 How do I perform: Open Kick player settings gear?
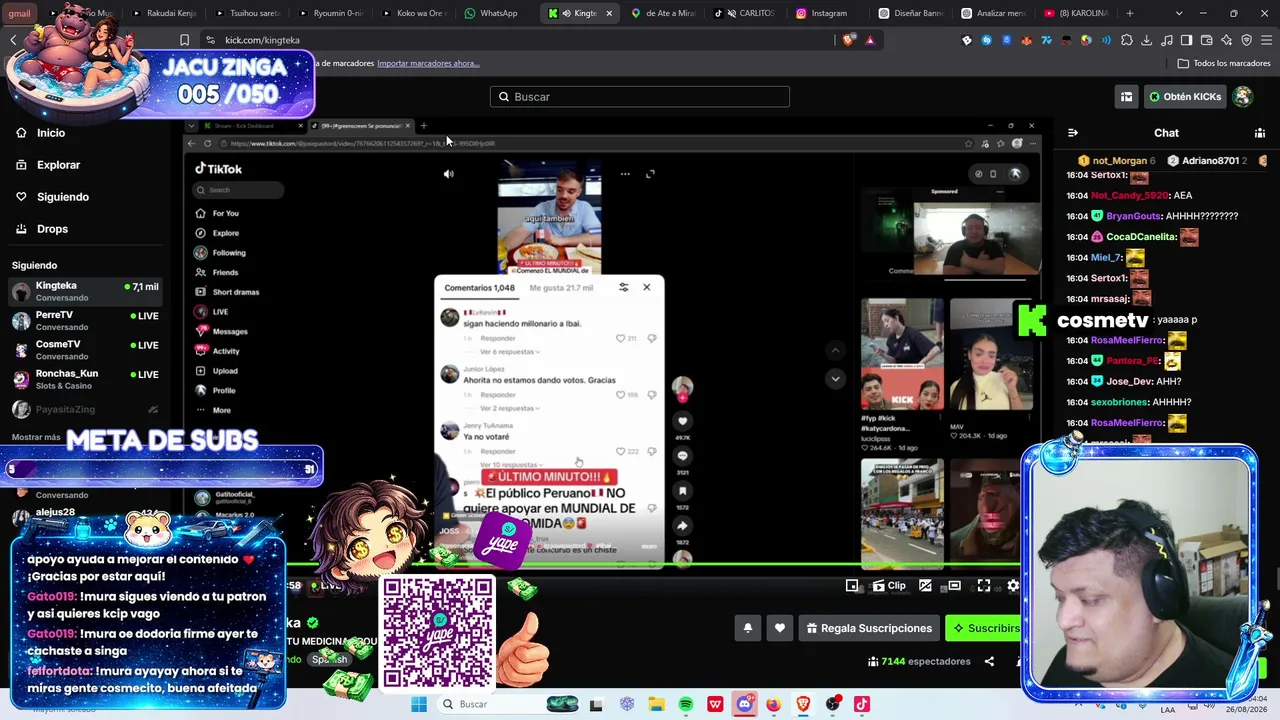pos(1013,586)
